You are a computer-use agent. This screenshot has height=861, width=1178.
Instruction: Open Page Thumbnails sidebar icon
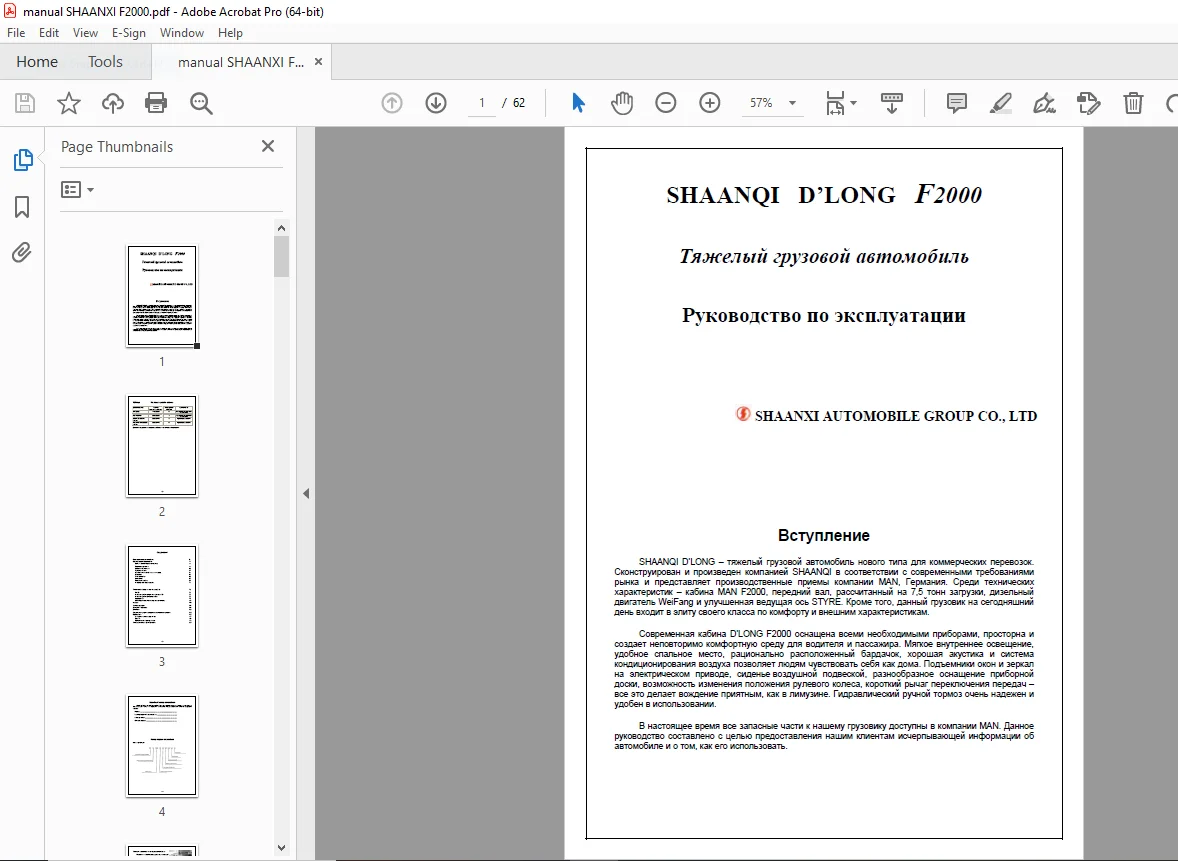[x=23, y=160]
